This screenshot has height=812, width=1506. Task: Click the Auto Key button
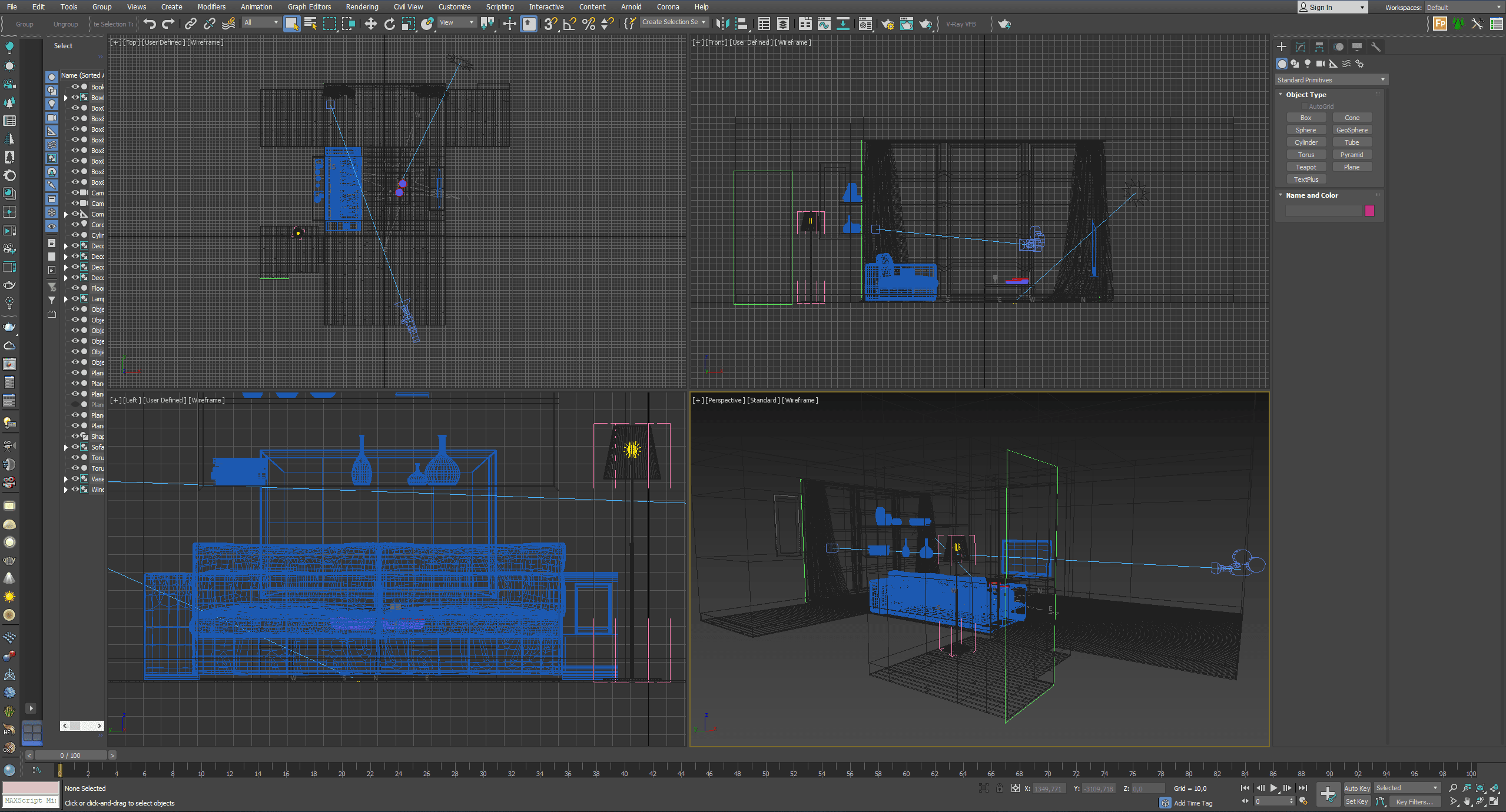tap(1357, 788)
